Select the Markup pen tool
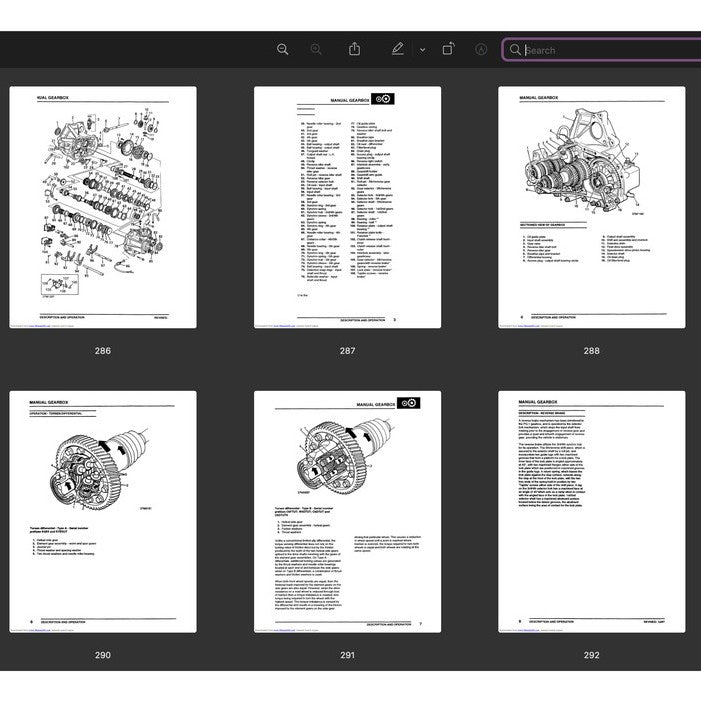Screen dimensions: 701x701 coord(397,49)
